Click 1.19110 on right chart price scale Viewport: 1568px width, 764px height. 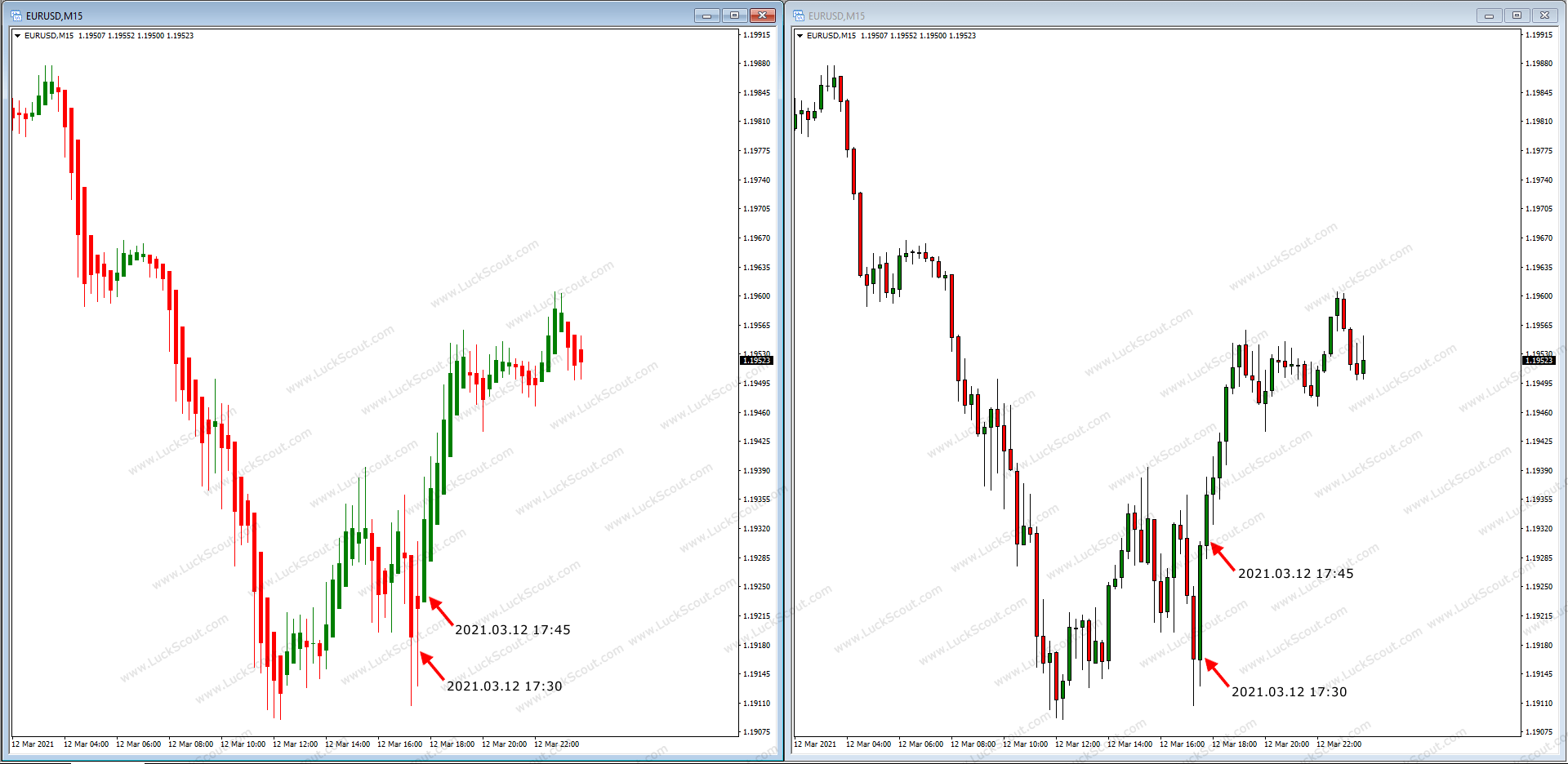pyautogui.click(x=1539, y=704)
